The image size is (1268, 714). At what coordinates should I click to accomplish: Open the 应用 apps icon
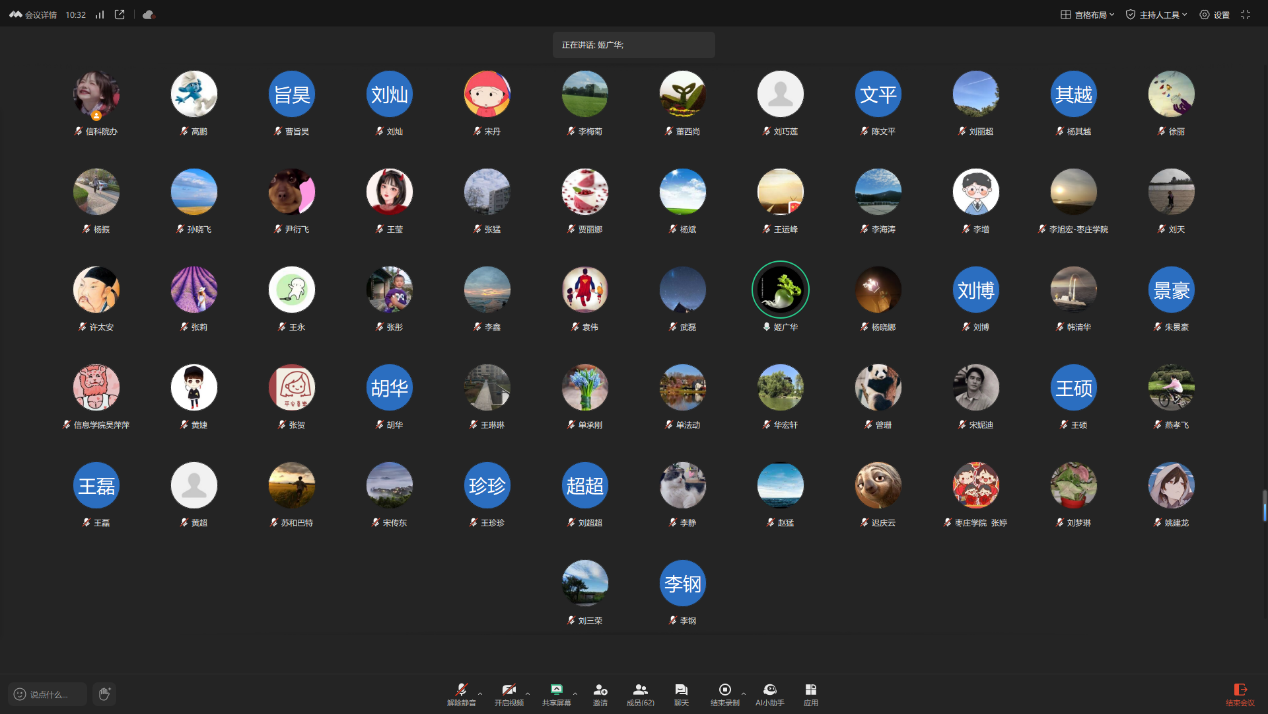tap(810, 694)
